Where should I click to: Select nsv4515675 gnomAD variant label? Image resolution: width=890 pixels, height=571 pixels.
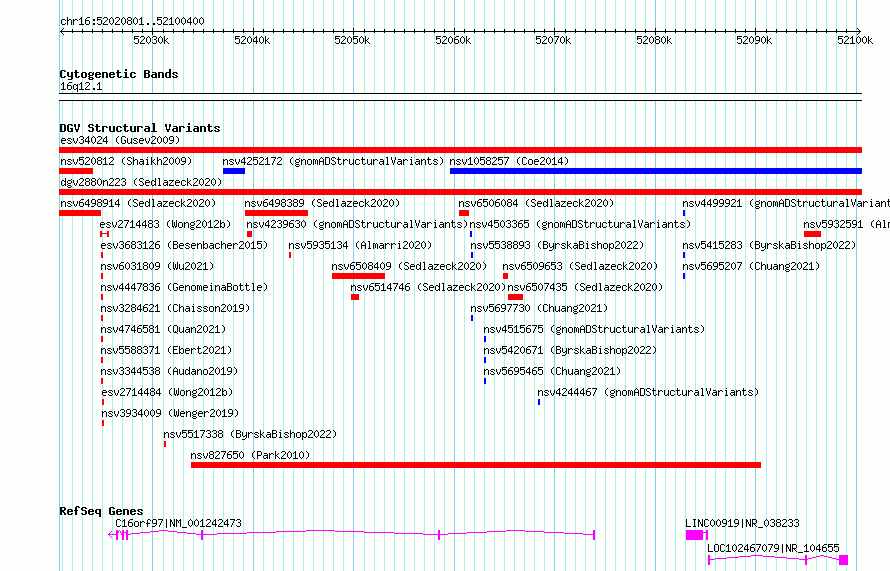click(x=594, y=329)
